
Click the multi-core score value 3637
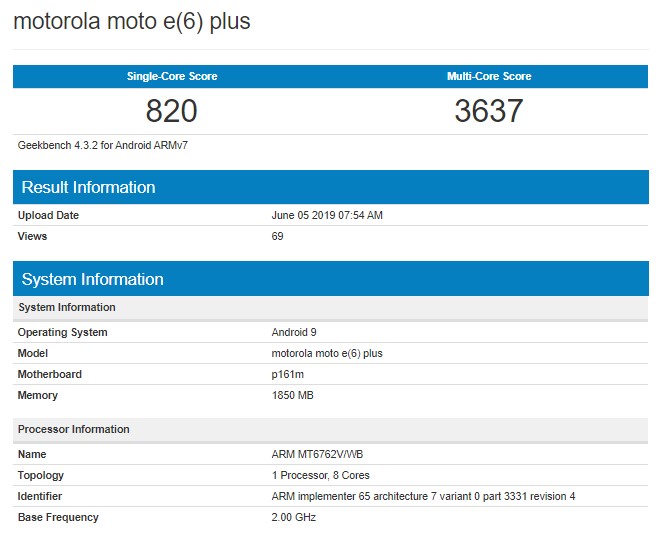pos(489,111)
